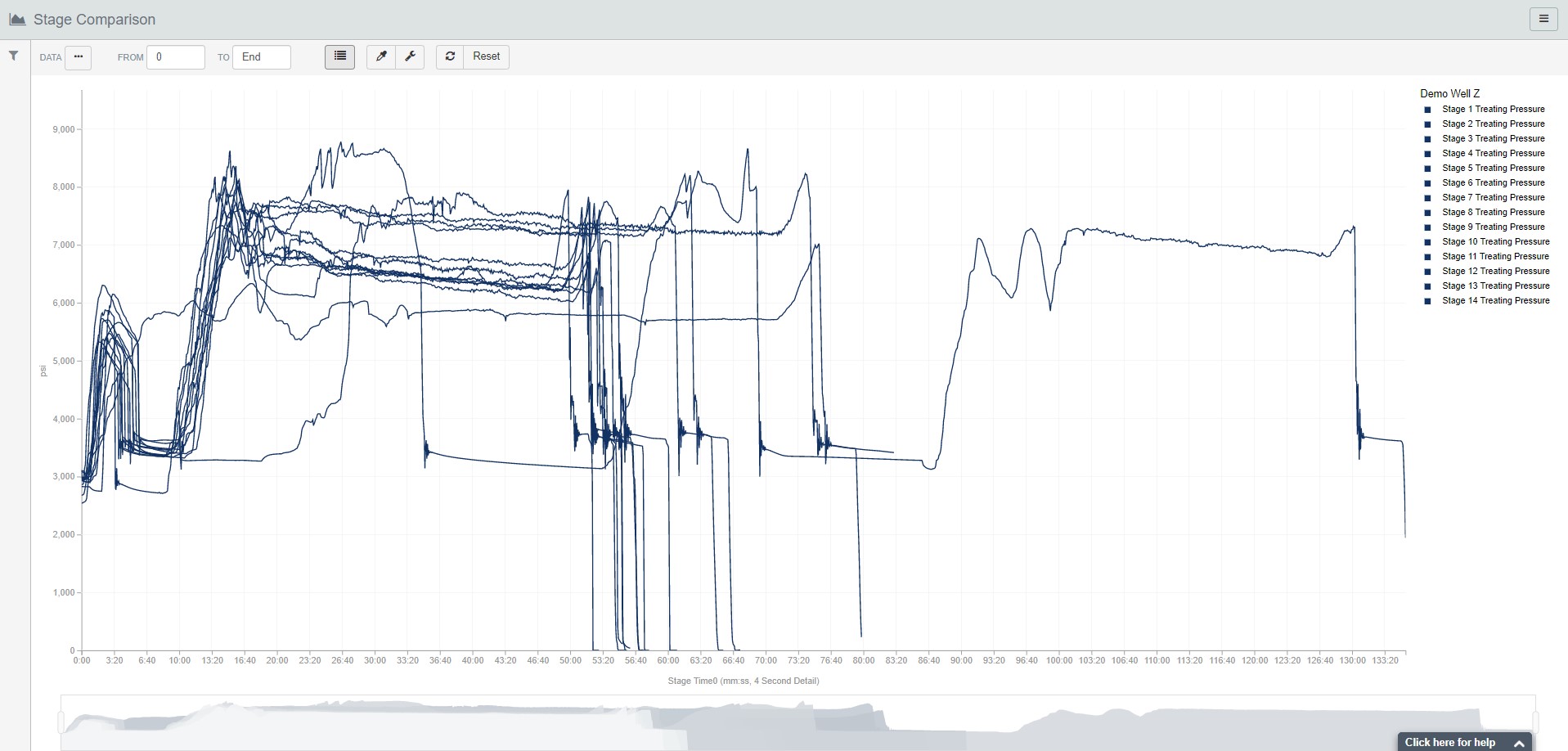Click the 60:00 x-axis tick label
Image resolution: width=1568 pixels, height=751 pixels.
pos(668,660)
